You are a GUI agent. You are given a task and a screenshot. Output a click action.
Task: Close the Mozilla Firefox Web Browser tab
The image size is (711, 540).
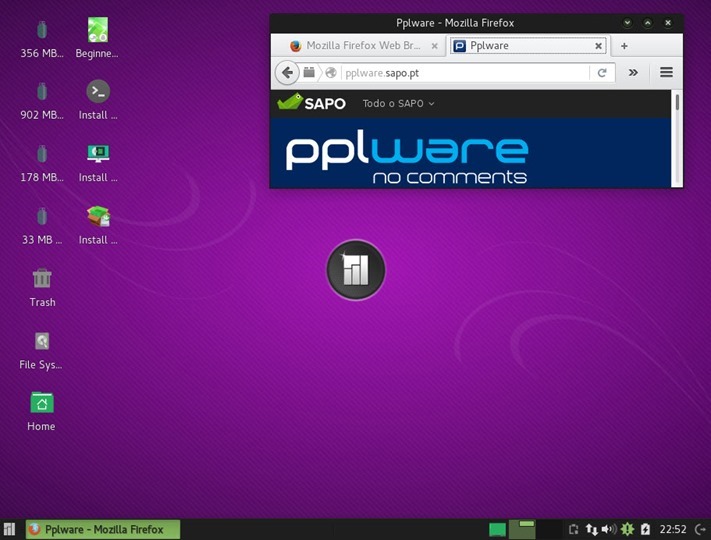point(434,46)
